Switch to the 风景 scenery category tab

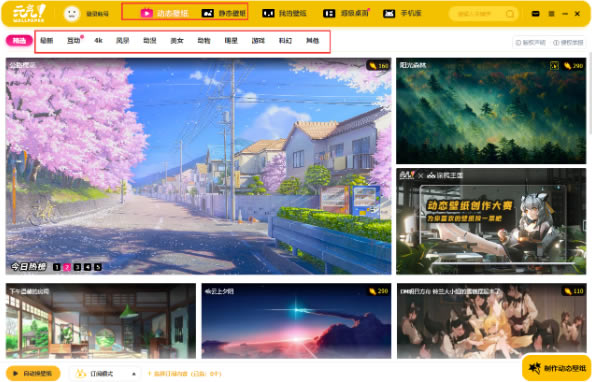click(x=123, y=40)
